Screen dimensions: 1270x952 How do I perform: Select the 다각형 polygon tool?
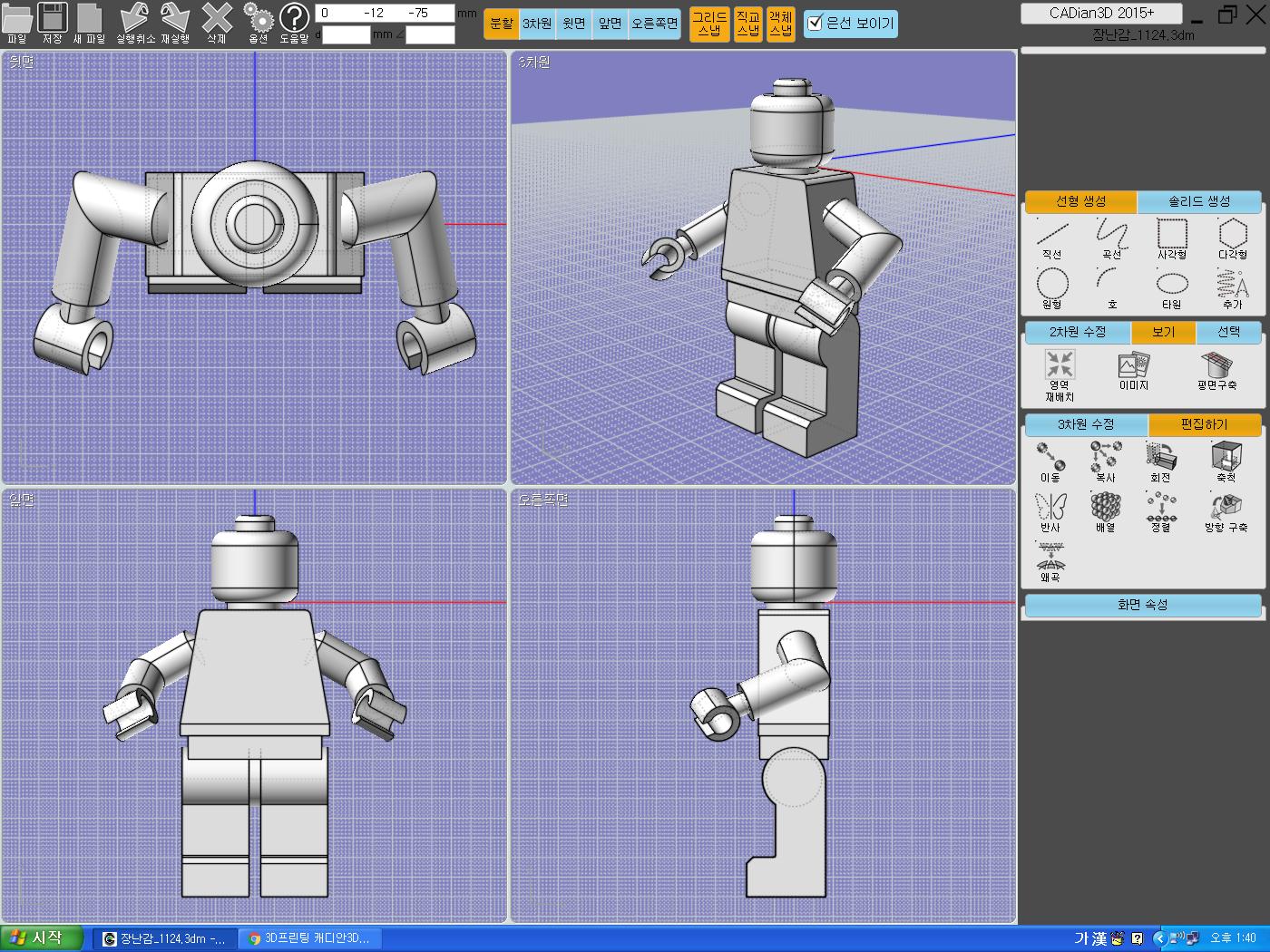click(x=1233, y=238)
